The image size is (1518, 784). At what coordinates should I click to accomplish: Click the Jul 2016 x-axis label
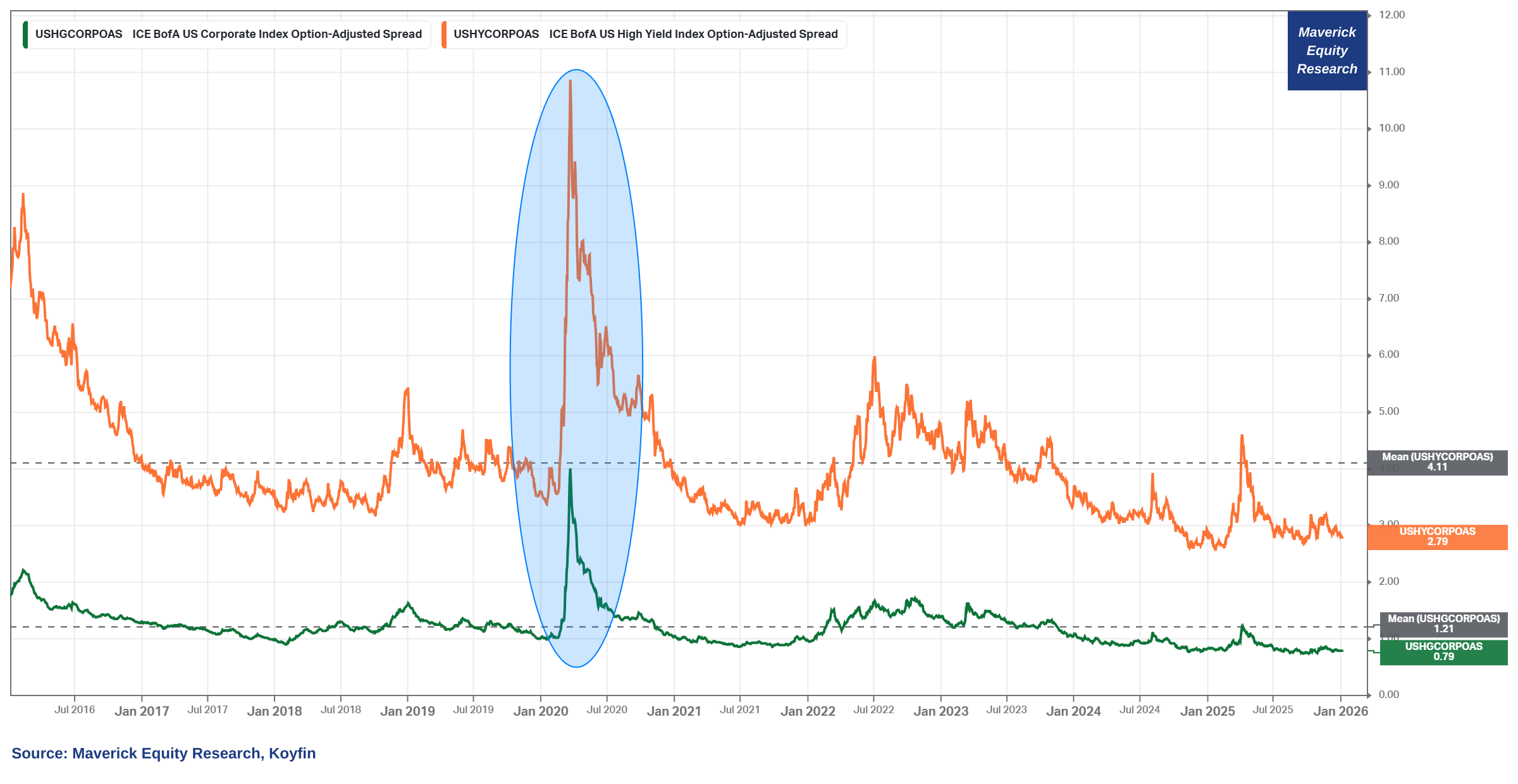(75, 710)
